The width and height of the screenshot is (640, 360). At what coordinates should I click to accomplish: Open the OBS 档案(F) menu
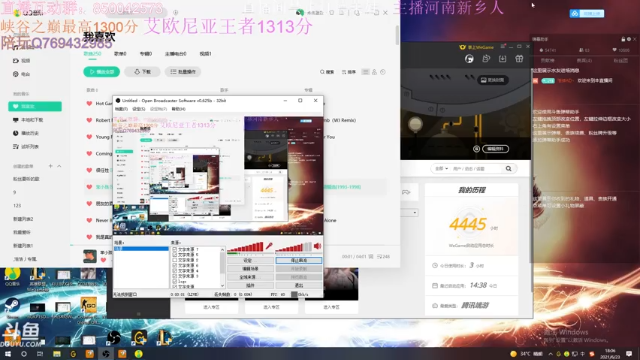click(x=121, y=109)
